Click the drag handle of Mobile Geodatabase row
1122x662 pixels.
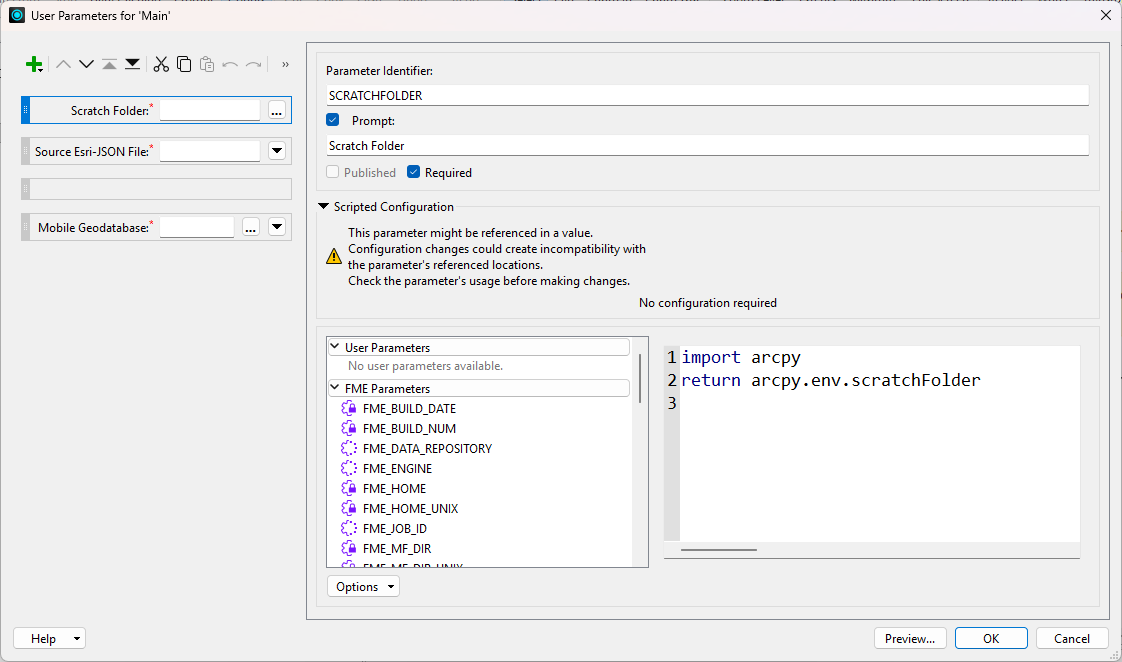26,228
